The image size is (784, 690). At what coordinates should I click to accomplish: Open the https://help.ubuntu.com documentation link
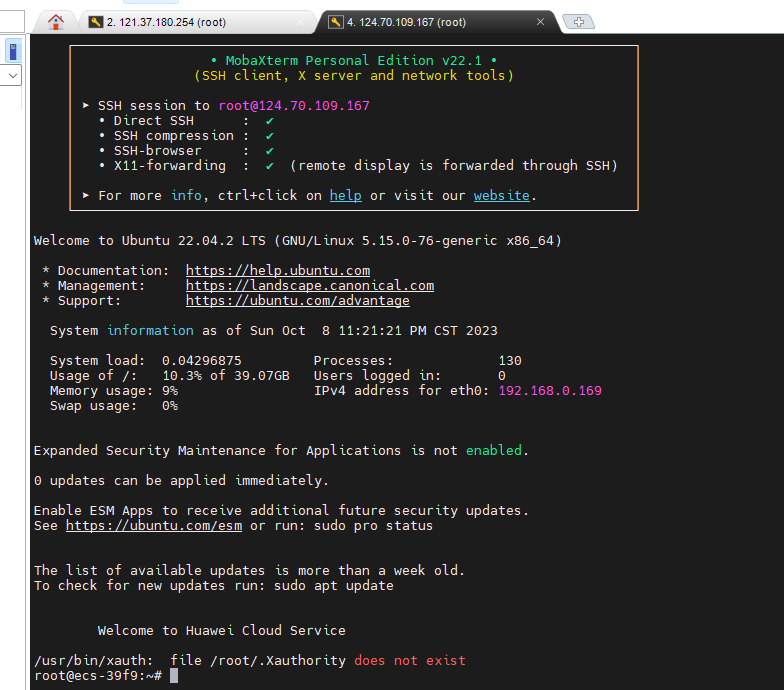coord(278,270)
